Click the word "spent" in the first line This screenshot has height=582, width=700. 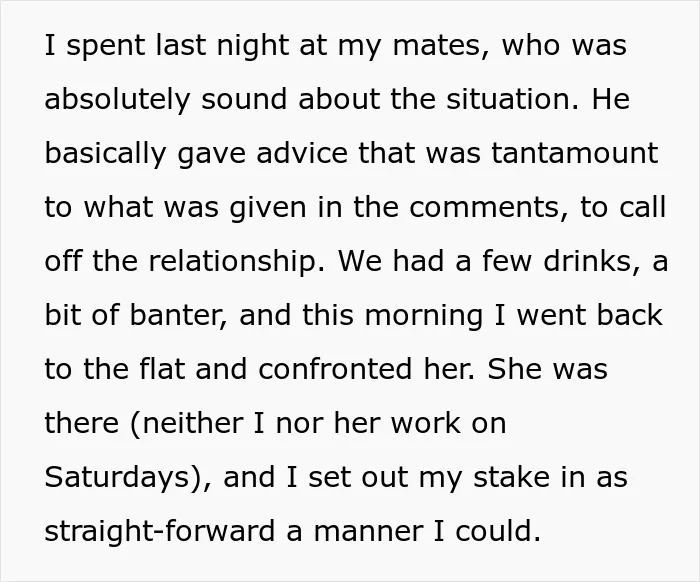(x=106, y=47)
